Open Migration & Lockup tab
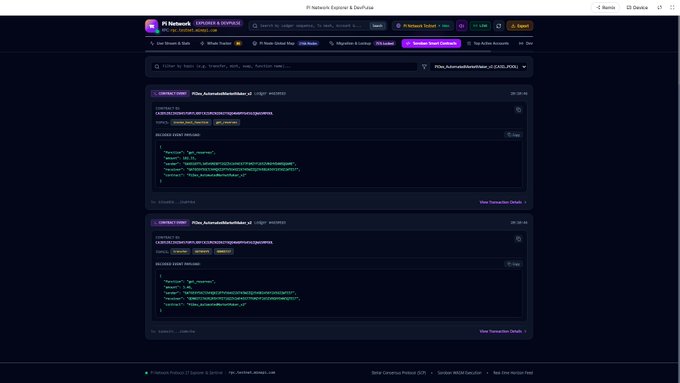The height and width of the screenshot is (383, 680). (362, 43)
